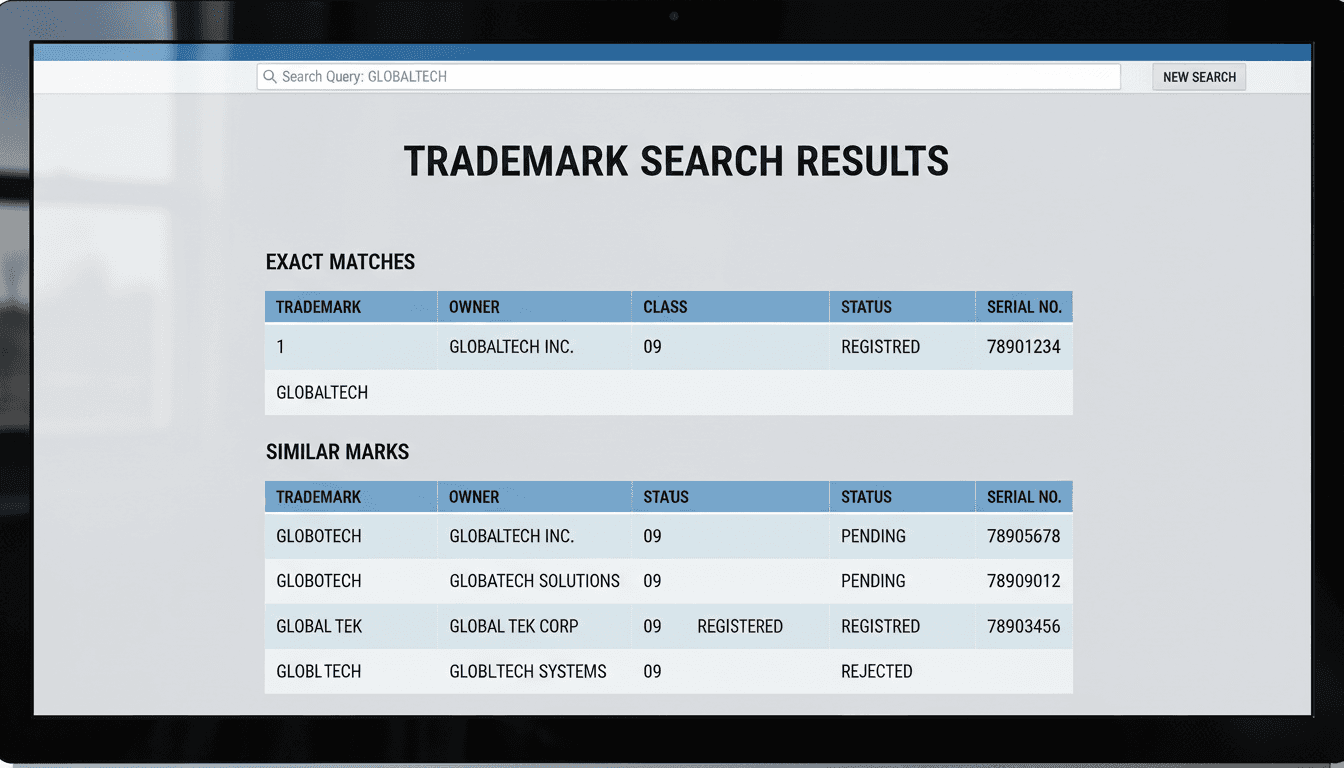Image resolution: width=1344 pixels, height=768 pixels.
Task: Select the REGISTRED status cell
Action: pyautogui.click(x=881, y=347)
